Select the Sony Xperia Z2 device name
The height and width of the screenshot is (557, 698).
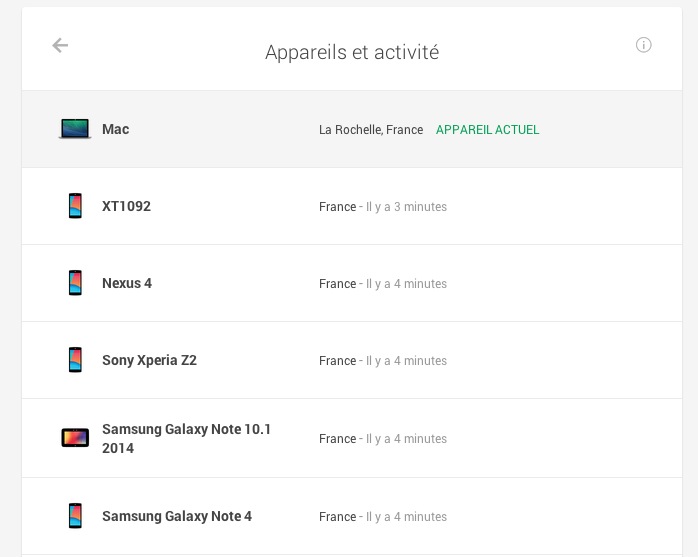tap(149, 360)
